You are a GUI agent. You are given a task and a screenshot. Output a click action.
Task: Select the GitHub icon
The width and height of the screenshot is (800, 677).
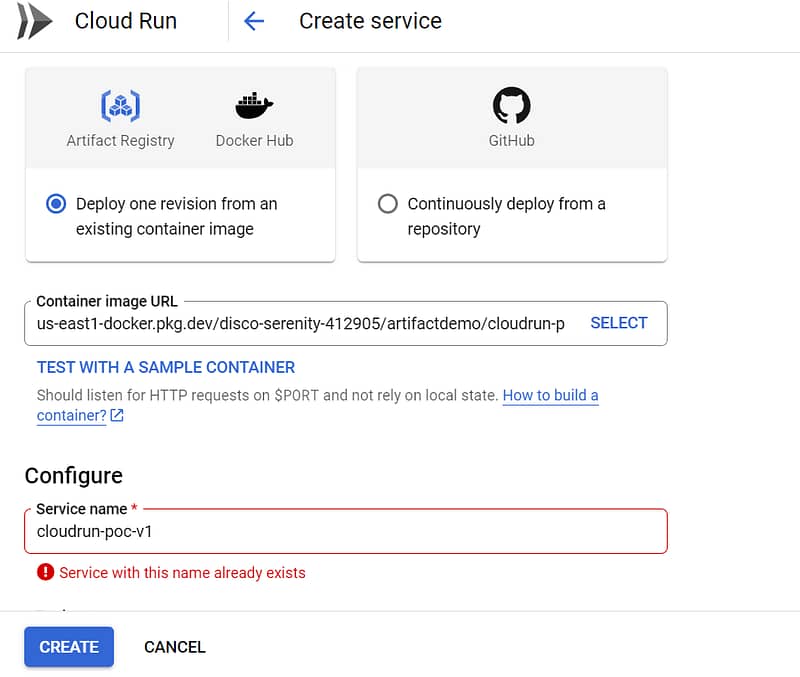tap(511, 104)
